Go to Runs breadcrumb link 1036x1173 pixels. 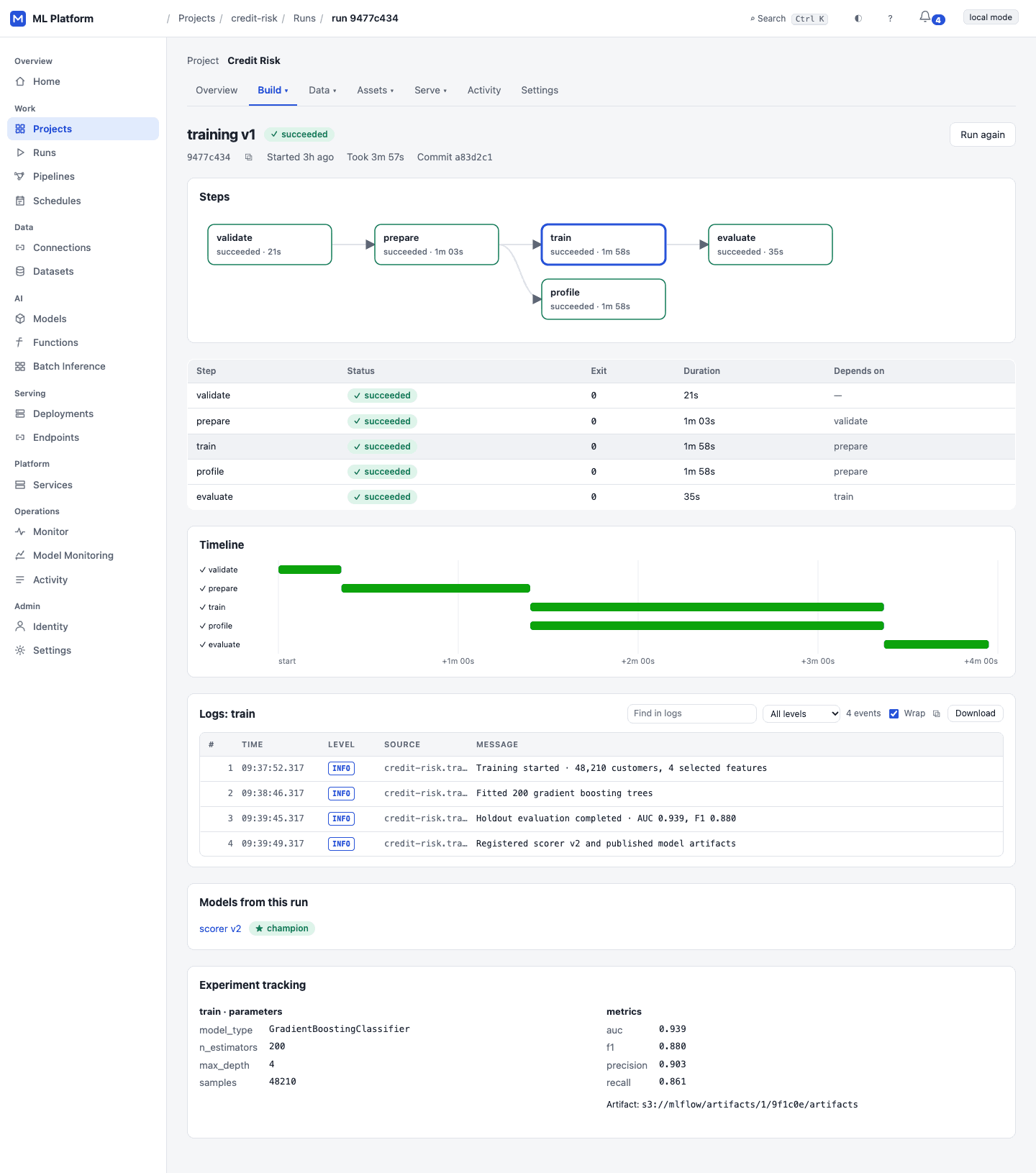pos(304,19)
